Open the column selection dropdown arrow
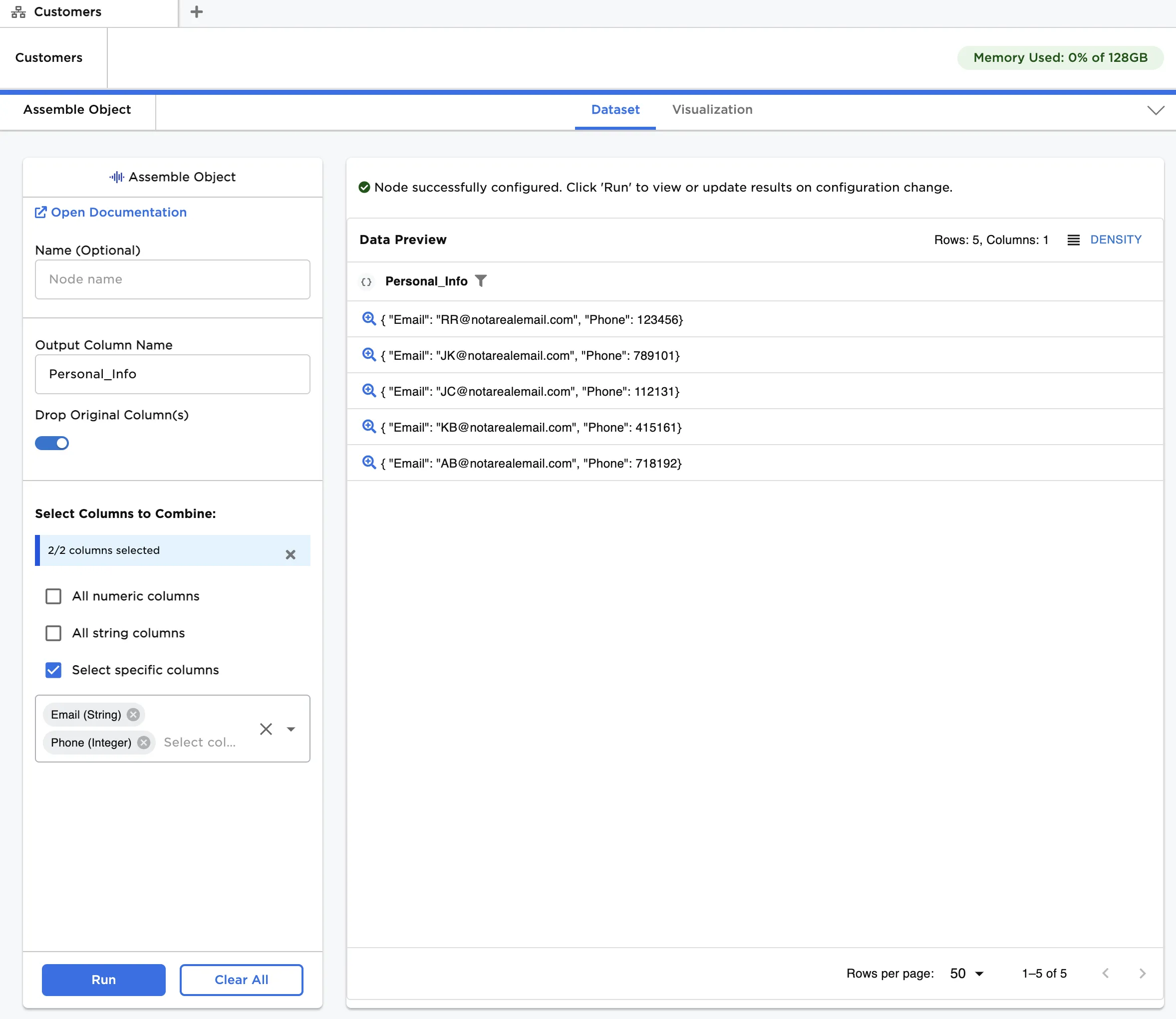This screenshot has height=1019, width=1176. point(291,729)
